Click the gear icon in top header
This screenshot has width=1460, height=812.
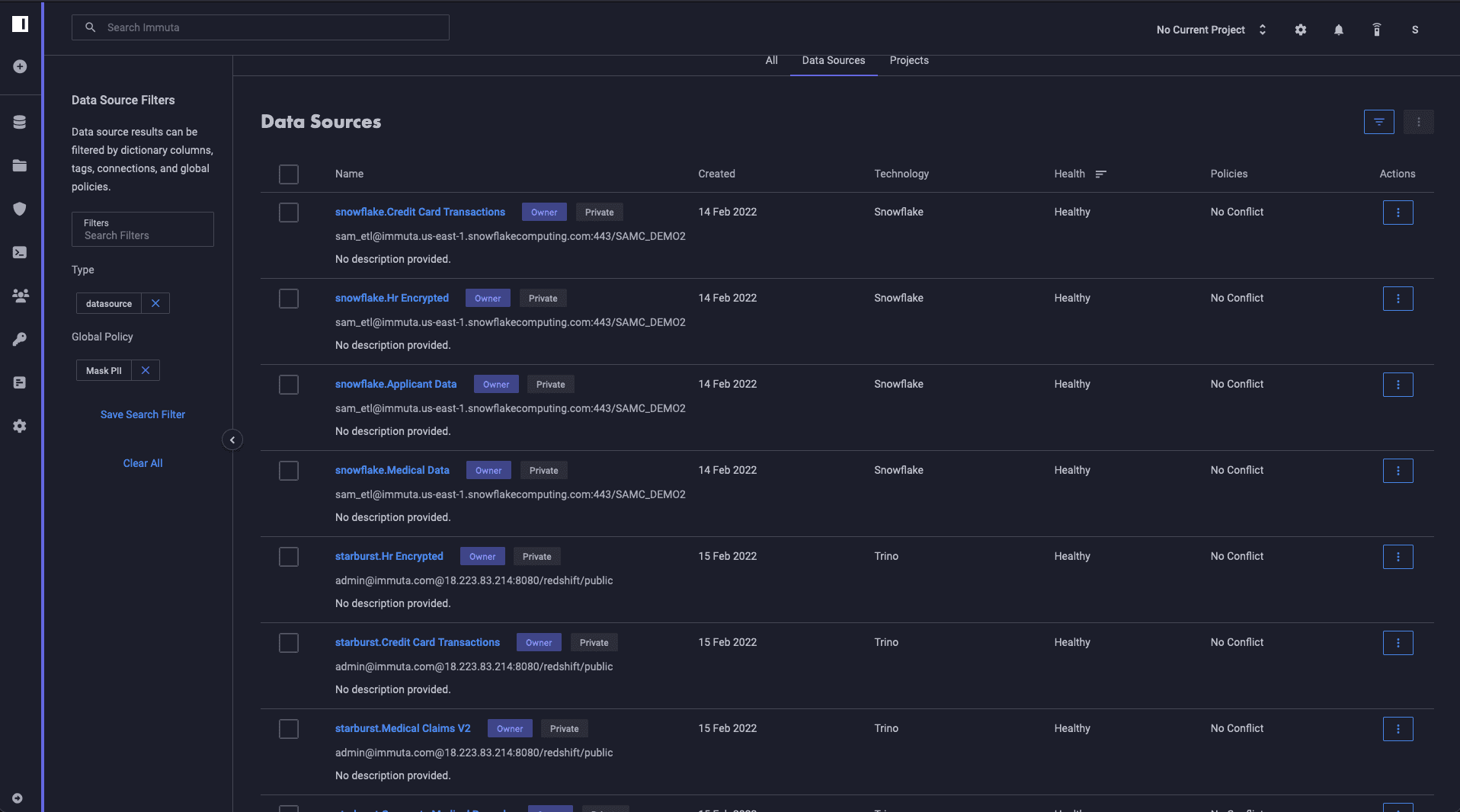tap(1300, 30)
